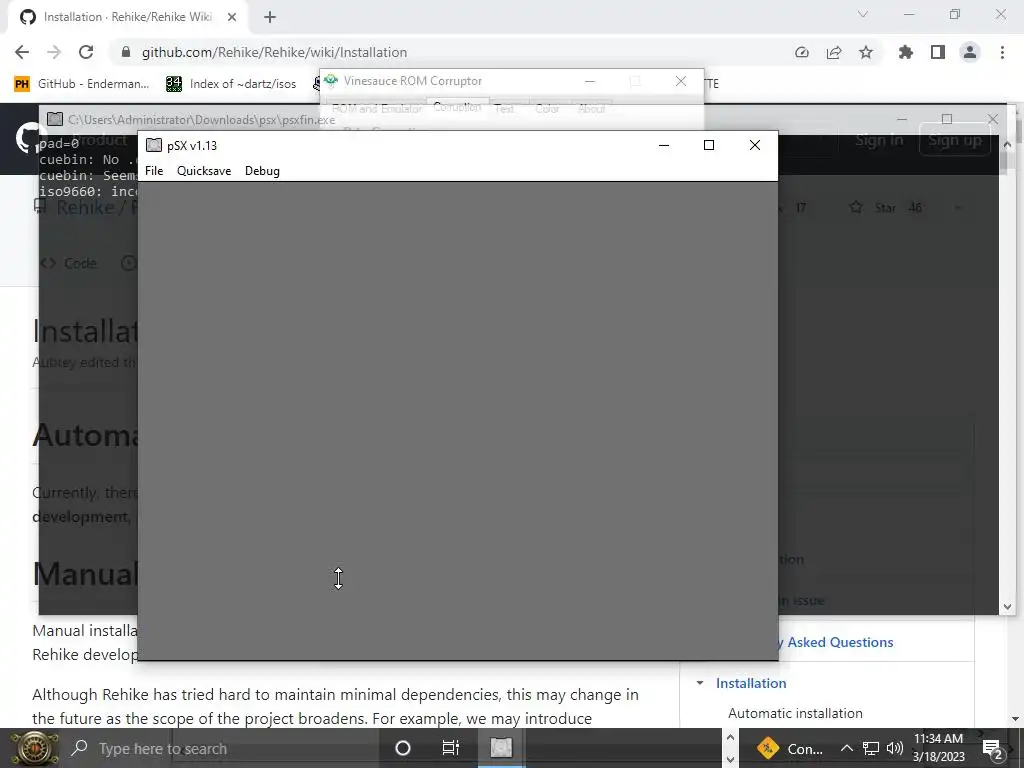This screenshot has height=768, width=1024.
Task: Star the Rehike repository
Action: pyautogui.click(x=886, y=208)
